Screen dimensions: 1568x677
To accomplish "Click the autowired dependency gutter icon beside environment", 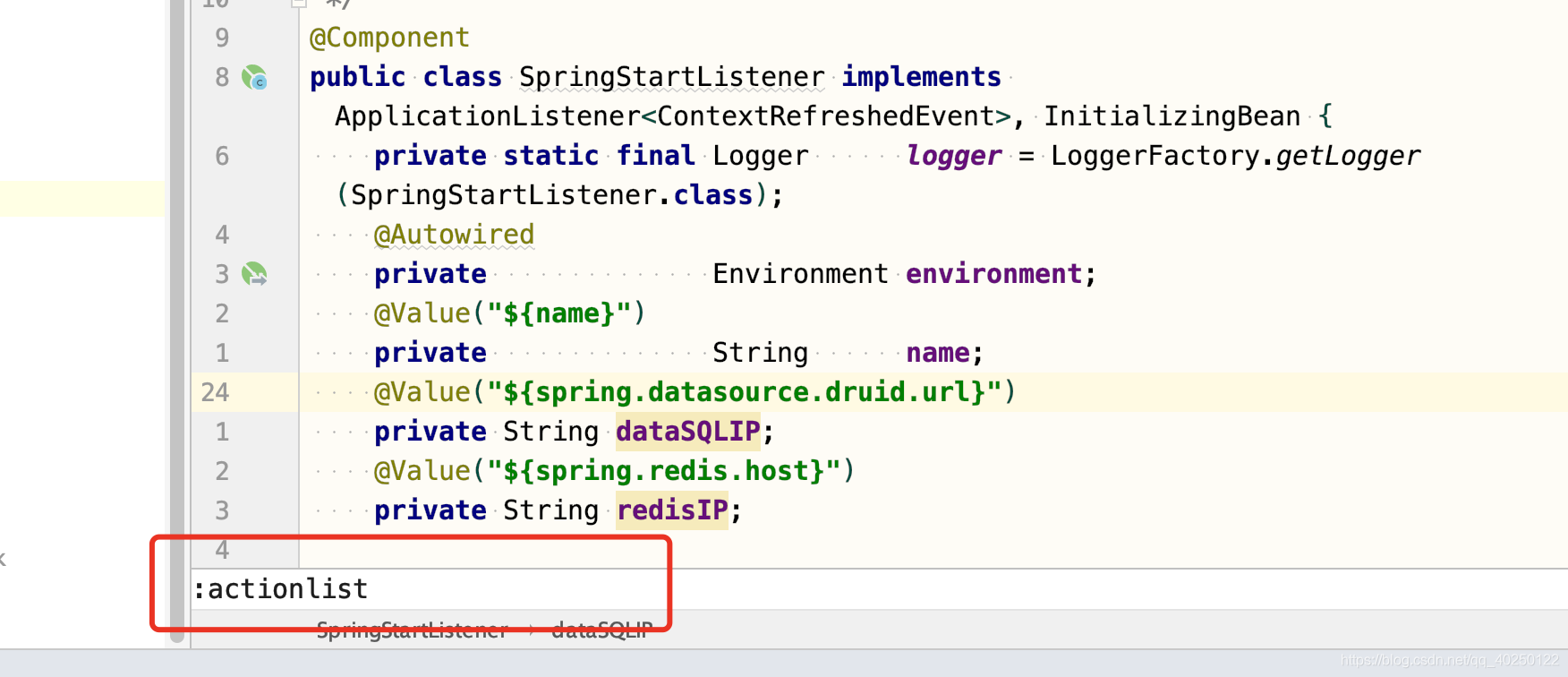I will pyautogui.click(x=254, y=274).
